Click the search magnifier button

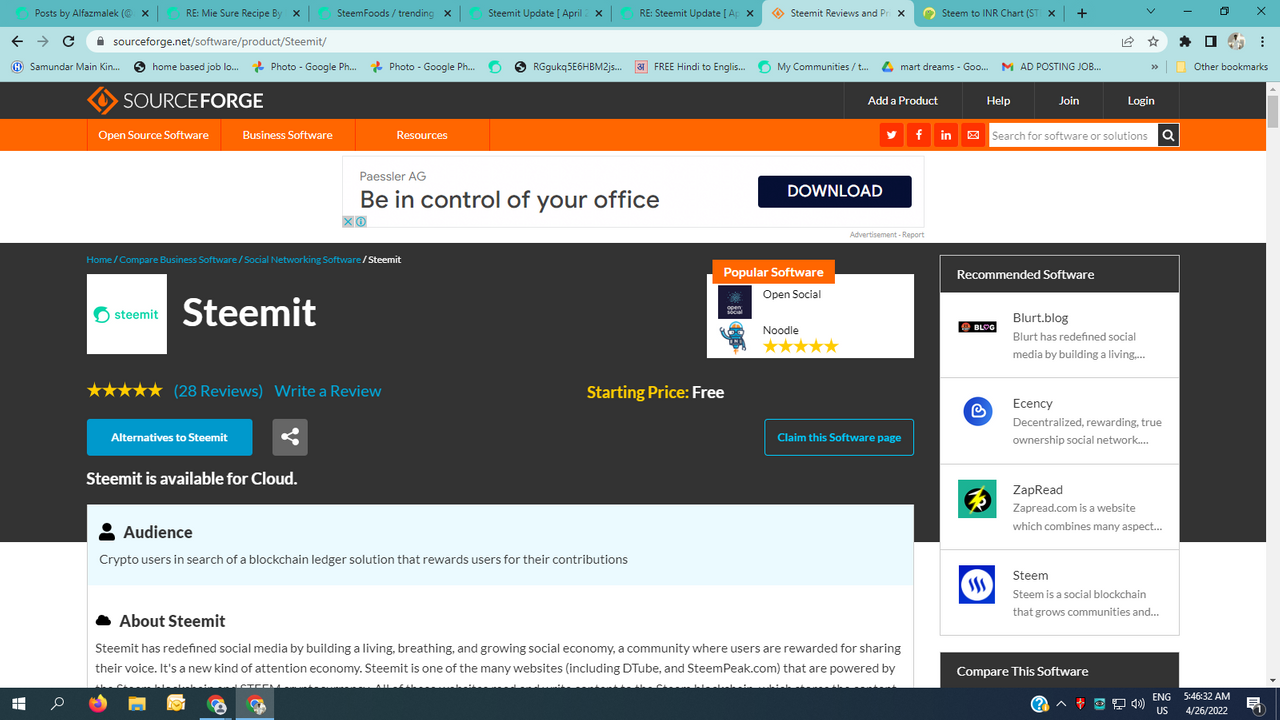click(1168, 135)
